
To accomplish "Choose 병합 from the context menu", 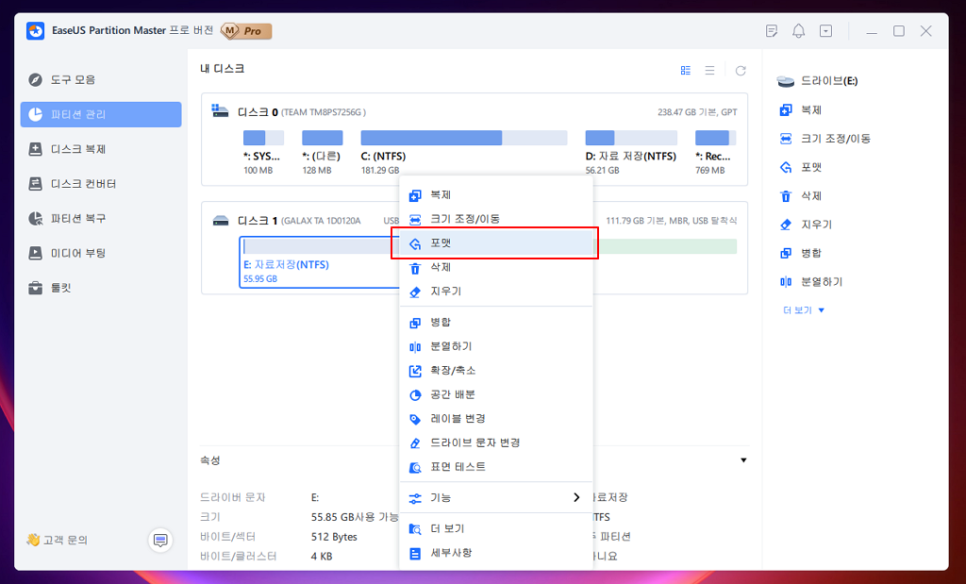I will coord(496,322).
